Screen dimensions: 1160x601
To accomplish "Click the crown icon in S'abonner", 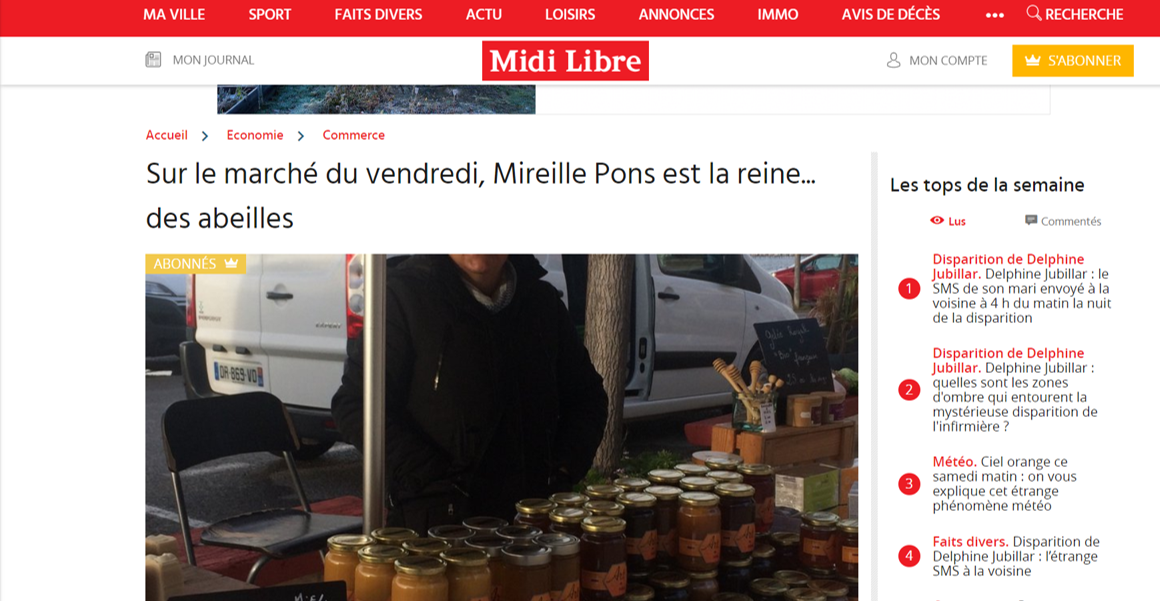I will pyautogui.click(x=1032, y=60).
